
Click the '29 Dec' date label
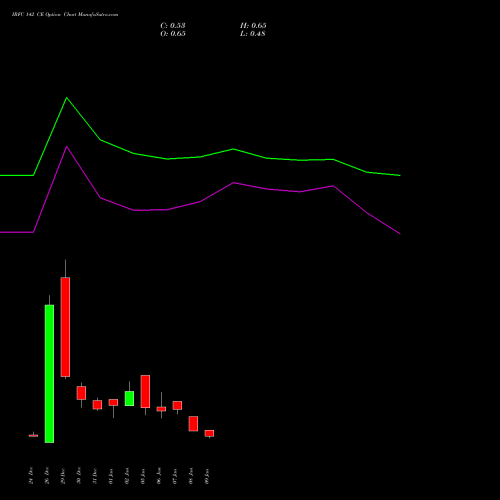[63, 476]
